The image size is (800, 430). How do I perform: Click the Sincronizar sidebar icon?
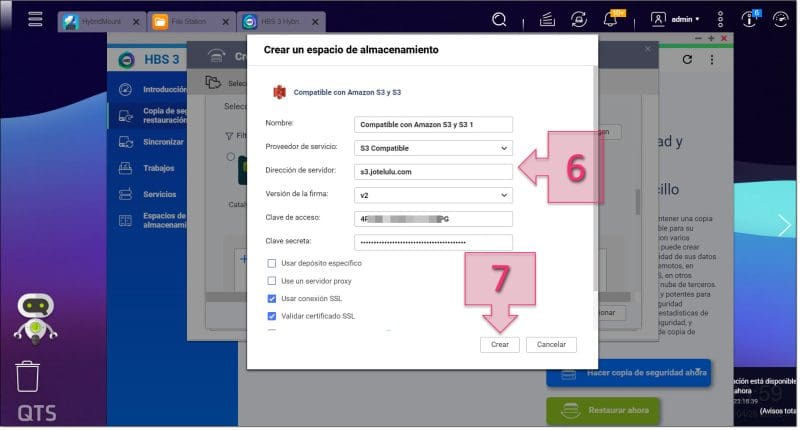pyautogui.click(x=126, y=142)
